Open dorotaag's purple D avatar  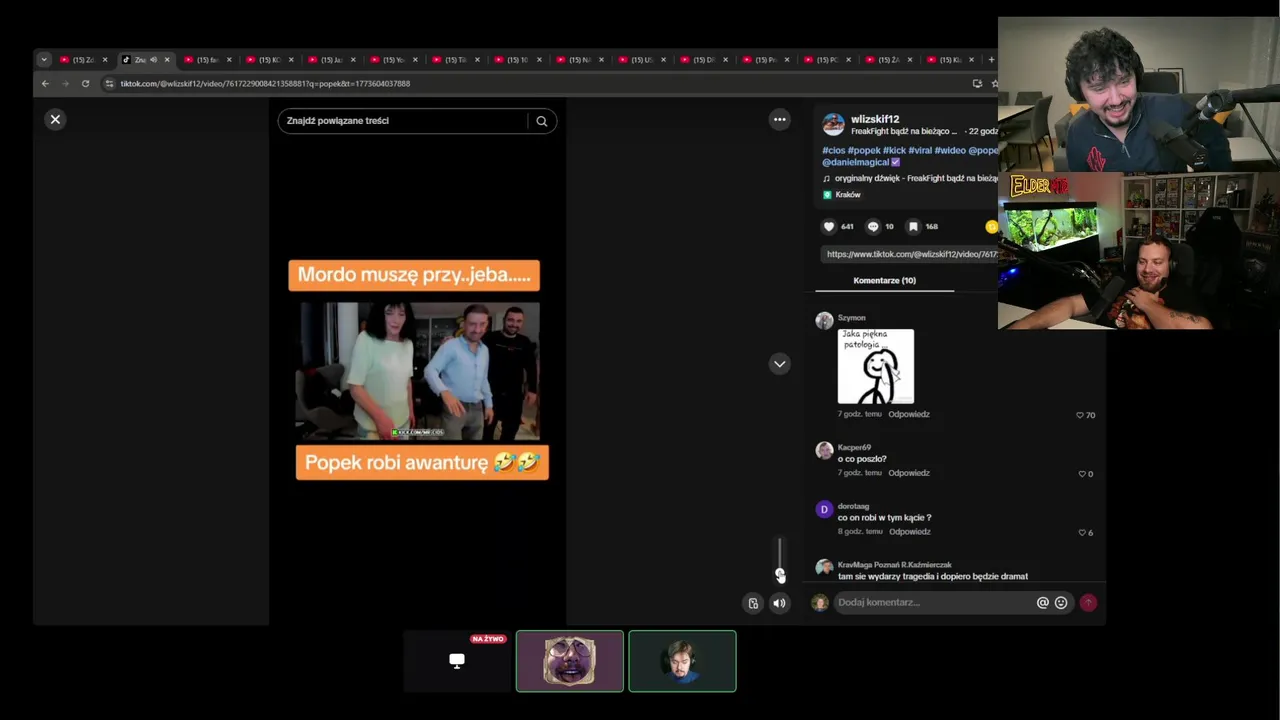point(824,509)
